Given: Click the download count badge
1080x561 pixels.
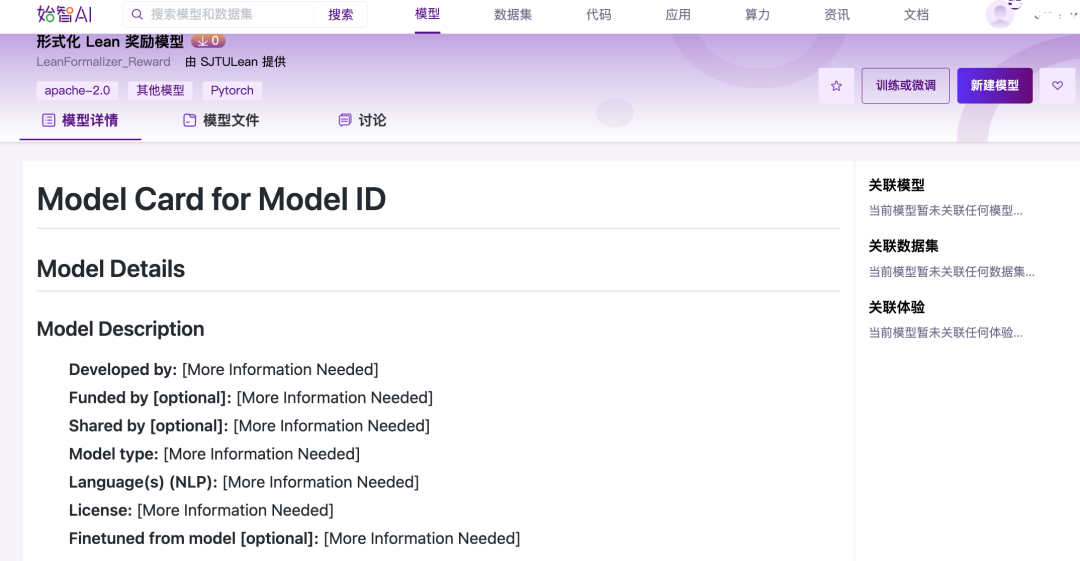Looking at the screenshot, I should click(x=208, y=41).
